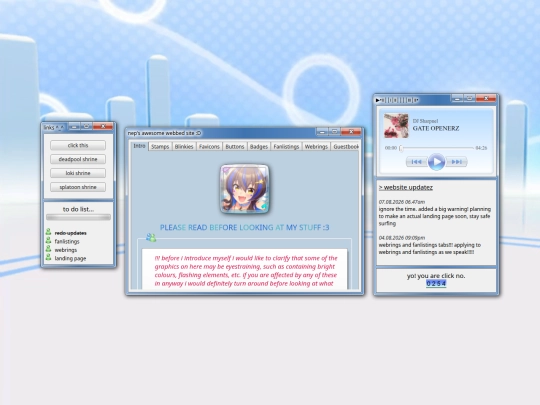Open the Favicons tab
This screenshot has height=405, width=540.
click(209, 146)
